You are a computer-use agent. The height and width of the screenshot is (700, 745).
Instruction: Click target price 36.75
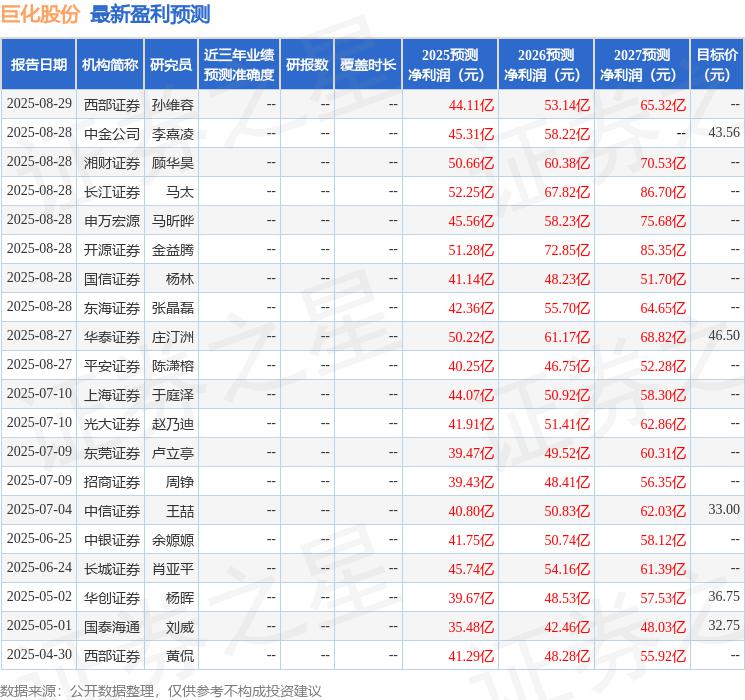point(724,596)
